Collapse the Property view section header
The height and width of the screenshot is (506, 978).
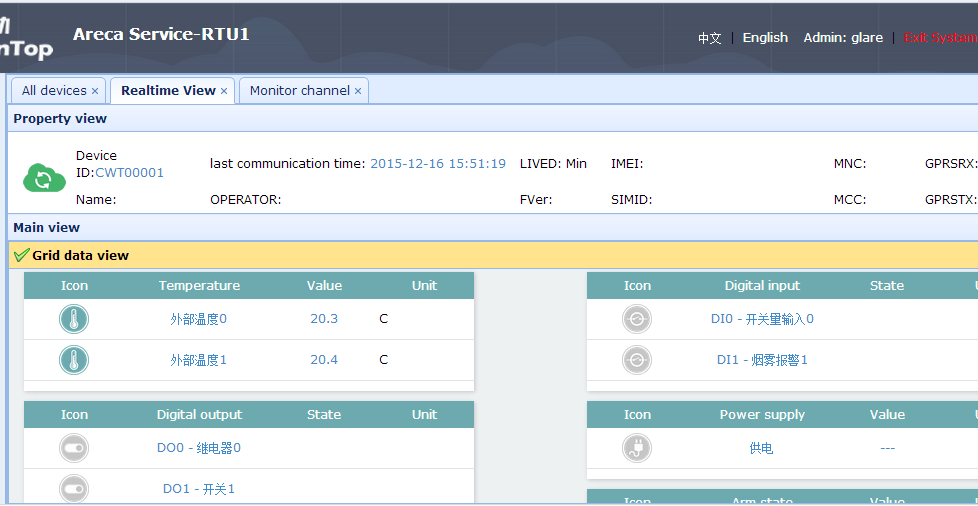[x=493, y=119]
